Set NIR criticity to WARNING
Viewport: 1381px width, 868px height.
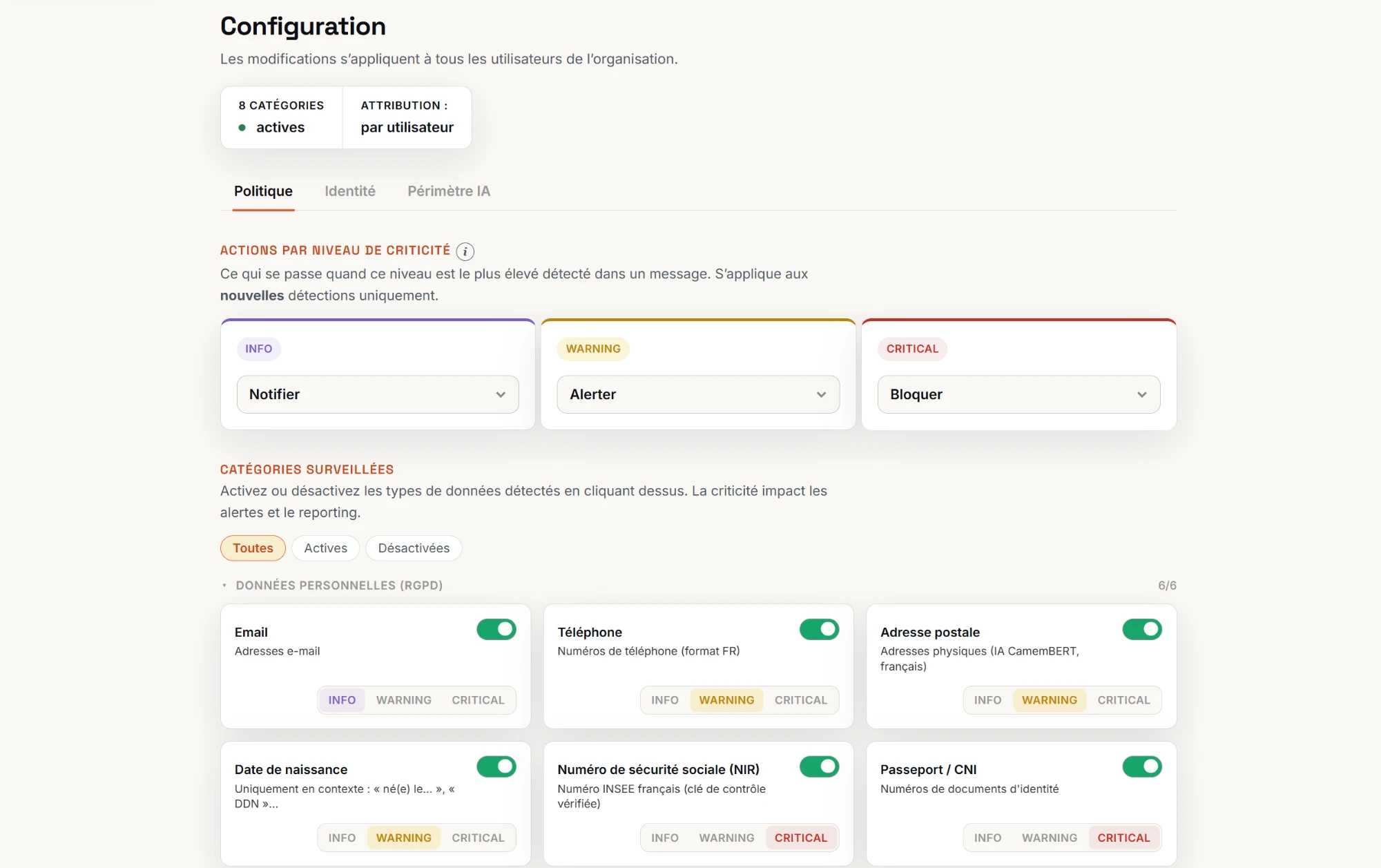[726, 838]
